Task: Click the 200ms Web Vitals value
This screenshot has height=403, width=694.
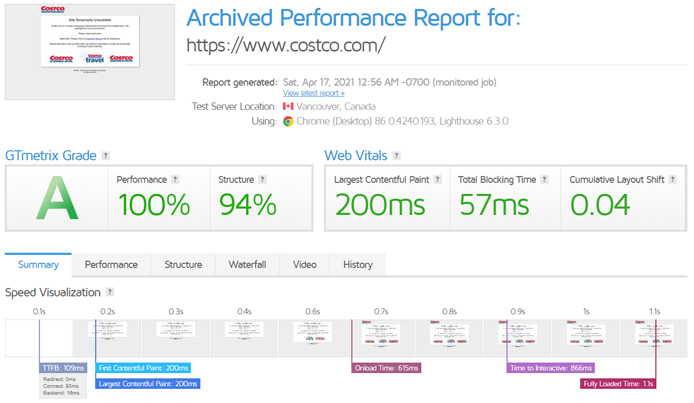Action: (x=380, y=205)
